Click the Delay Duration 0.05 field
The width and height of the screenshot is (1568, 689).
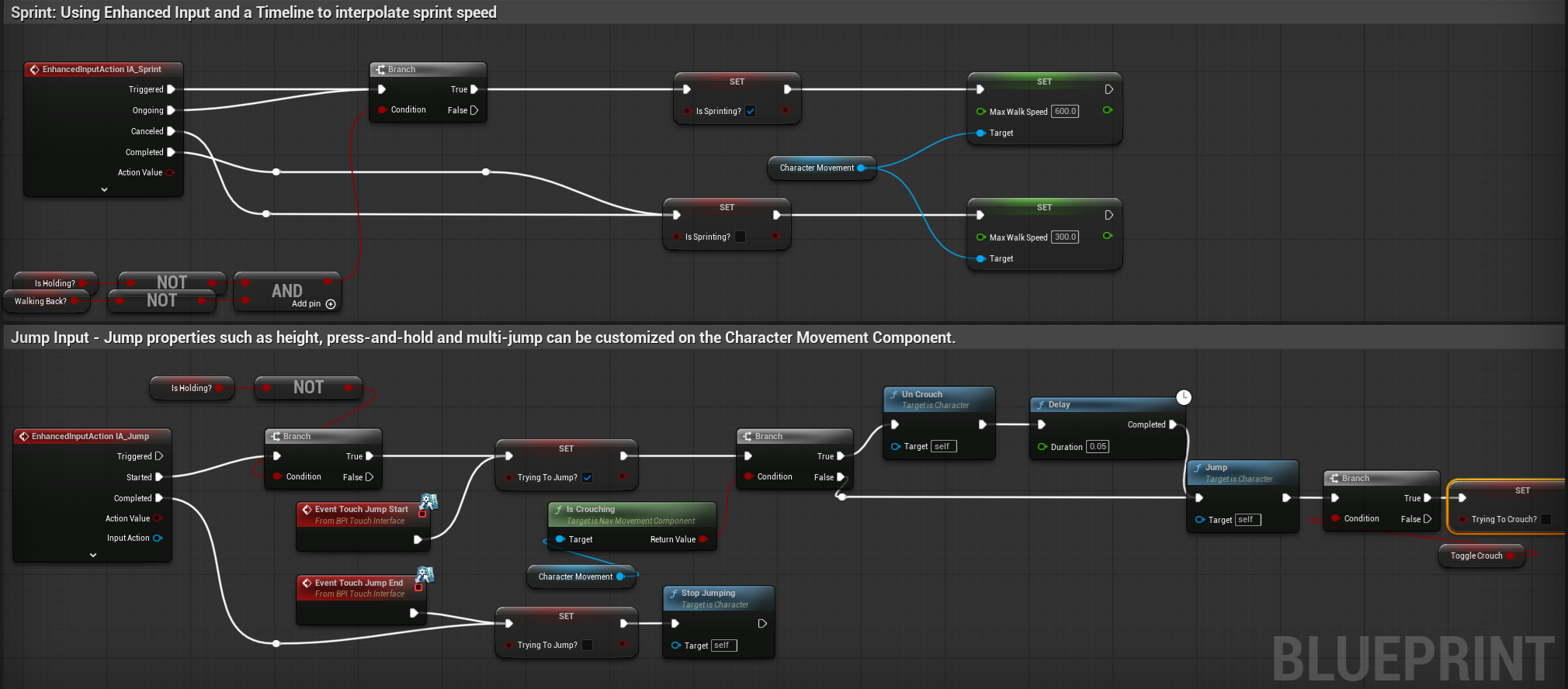pyautogui.click(x=1098, y=446)
